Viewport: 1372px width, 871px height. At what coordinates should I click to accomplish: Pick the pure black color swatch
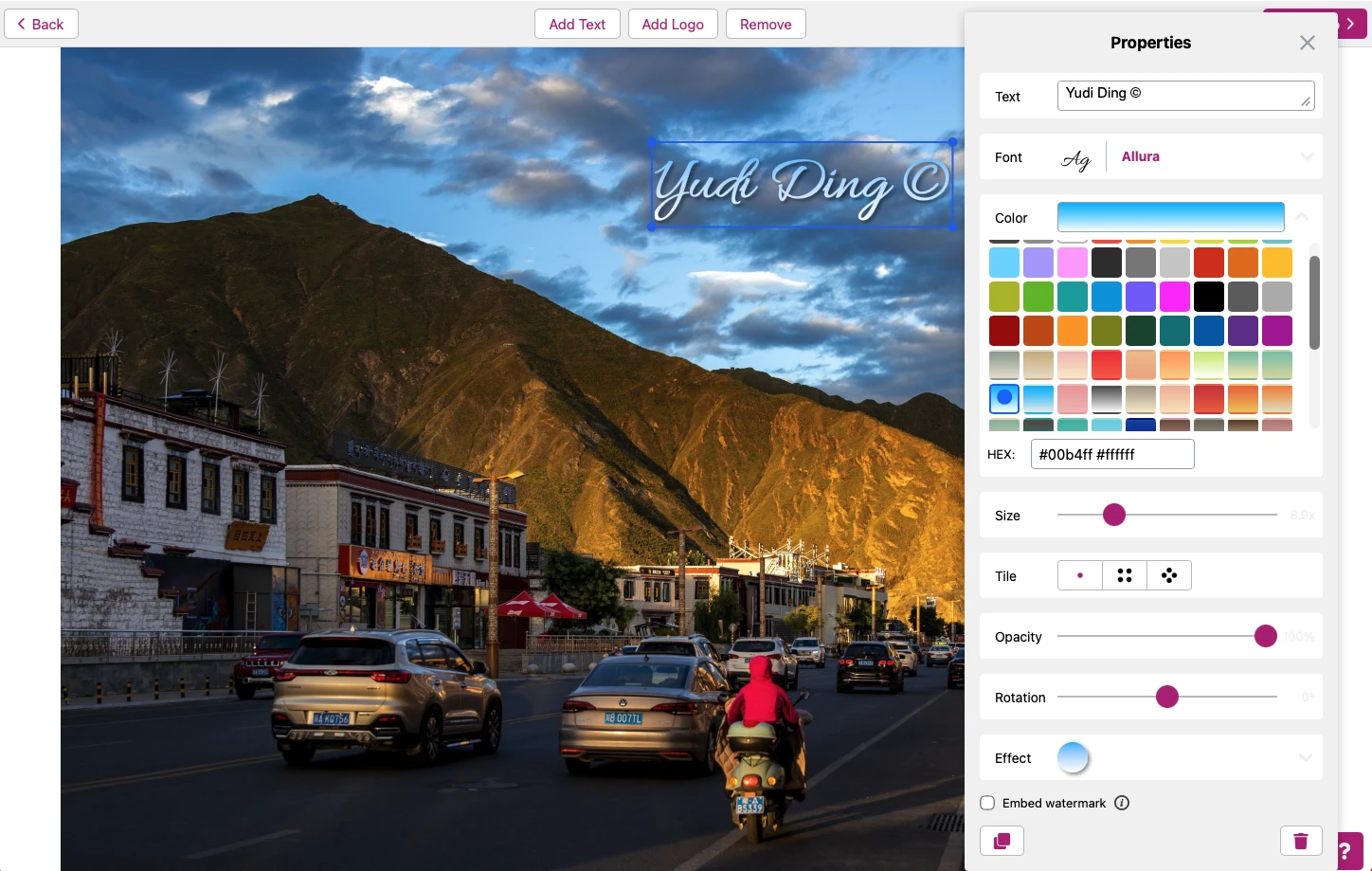coord(1209,297)
